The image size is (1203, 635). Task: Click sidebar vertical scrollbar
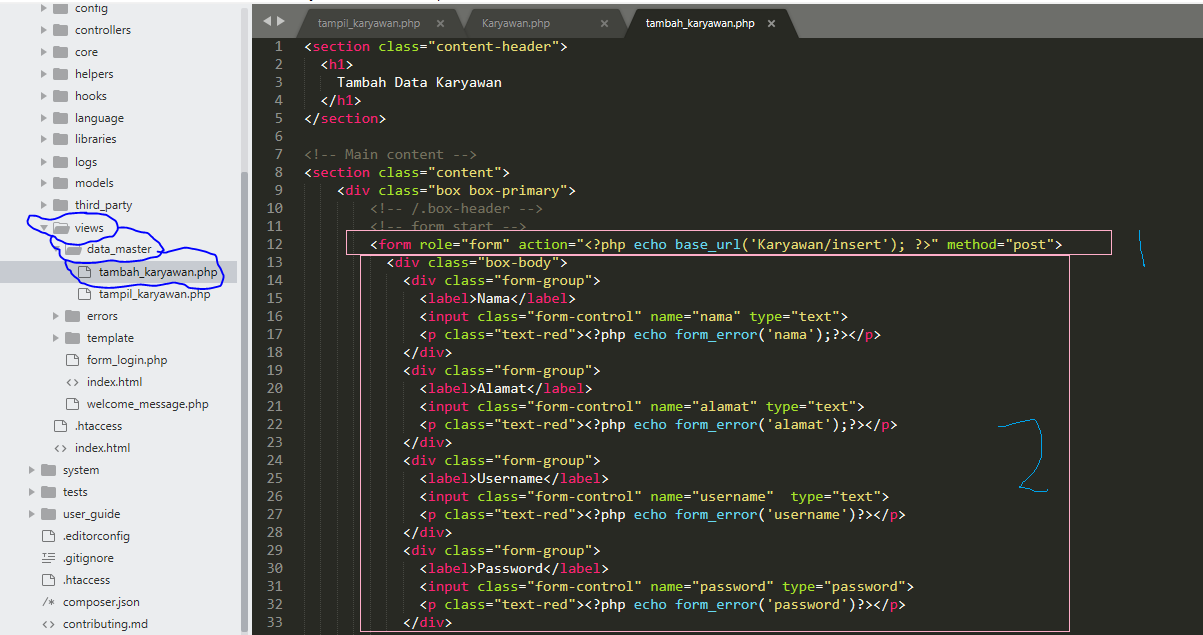point(245,400)
